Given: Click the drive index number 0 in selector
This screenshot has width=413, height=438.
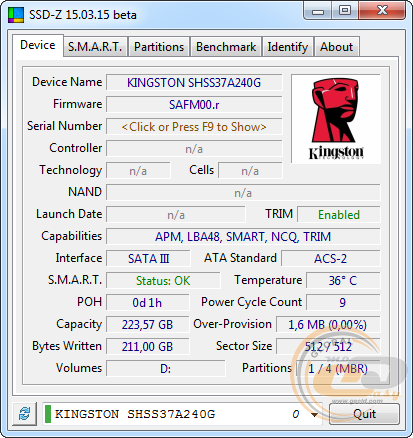Looking at the screenshot, I should [296, 414].
